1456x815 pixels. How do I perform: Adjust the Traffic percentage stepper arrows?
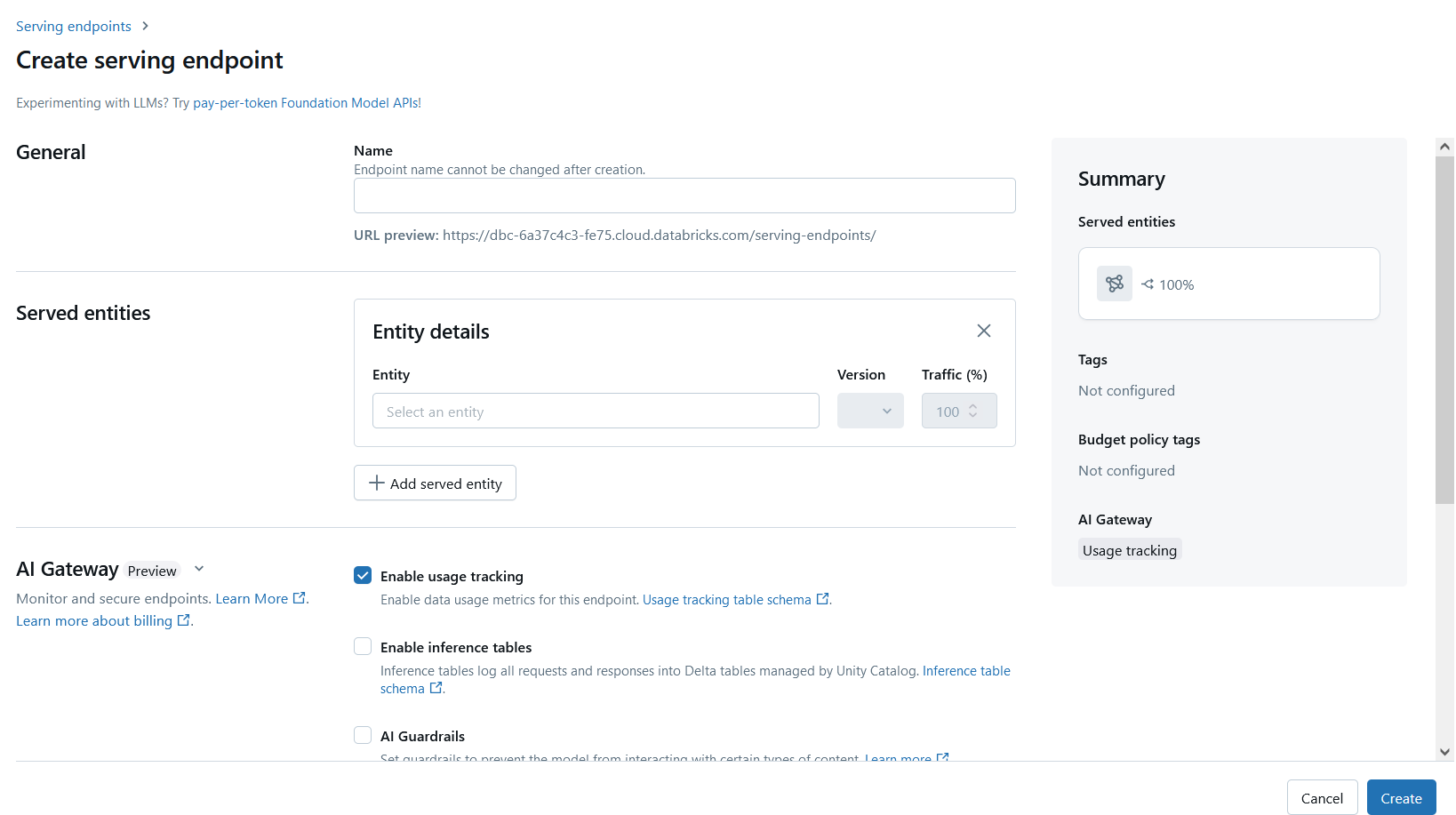[973, 411]
